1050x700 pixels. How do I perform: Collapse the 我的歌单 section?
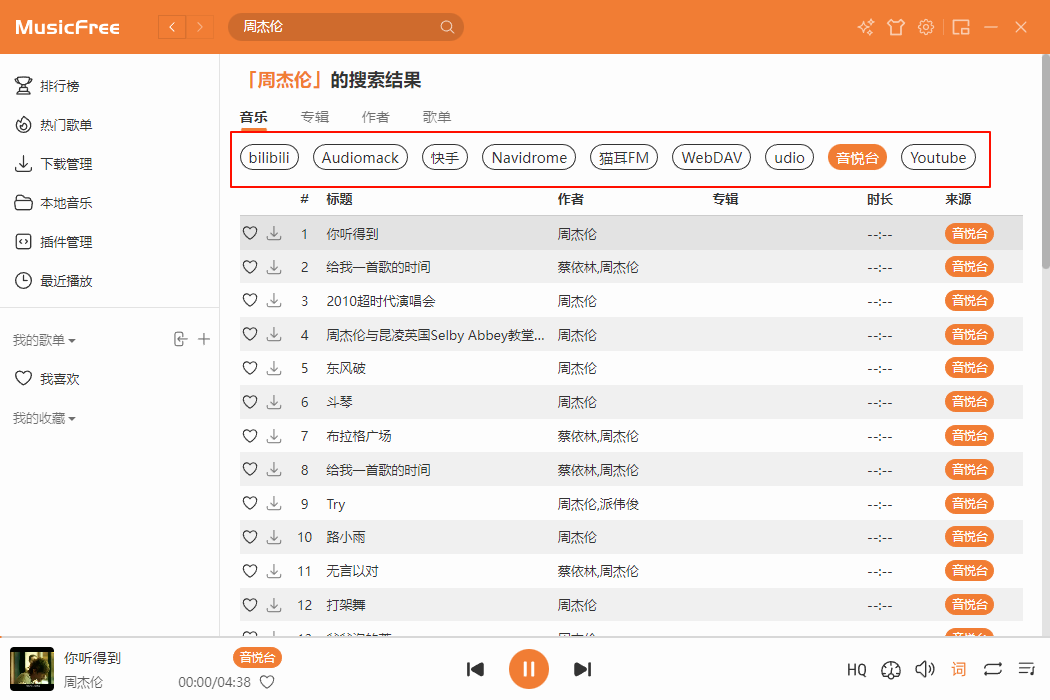[44, 341]
